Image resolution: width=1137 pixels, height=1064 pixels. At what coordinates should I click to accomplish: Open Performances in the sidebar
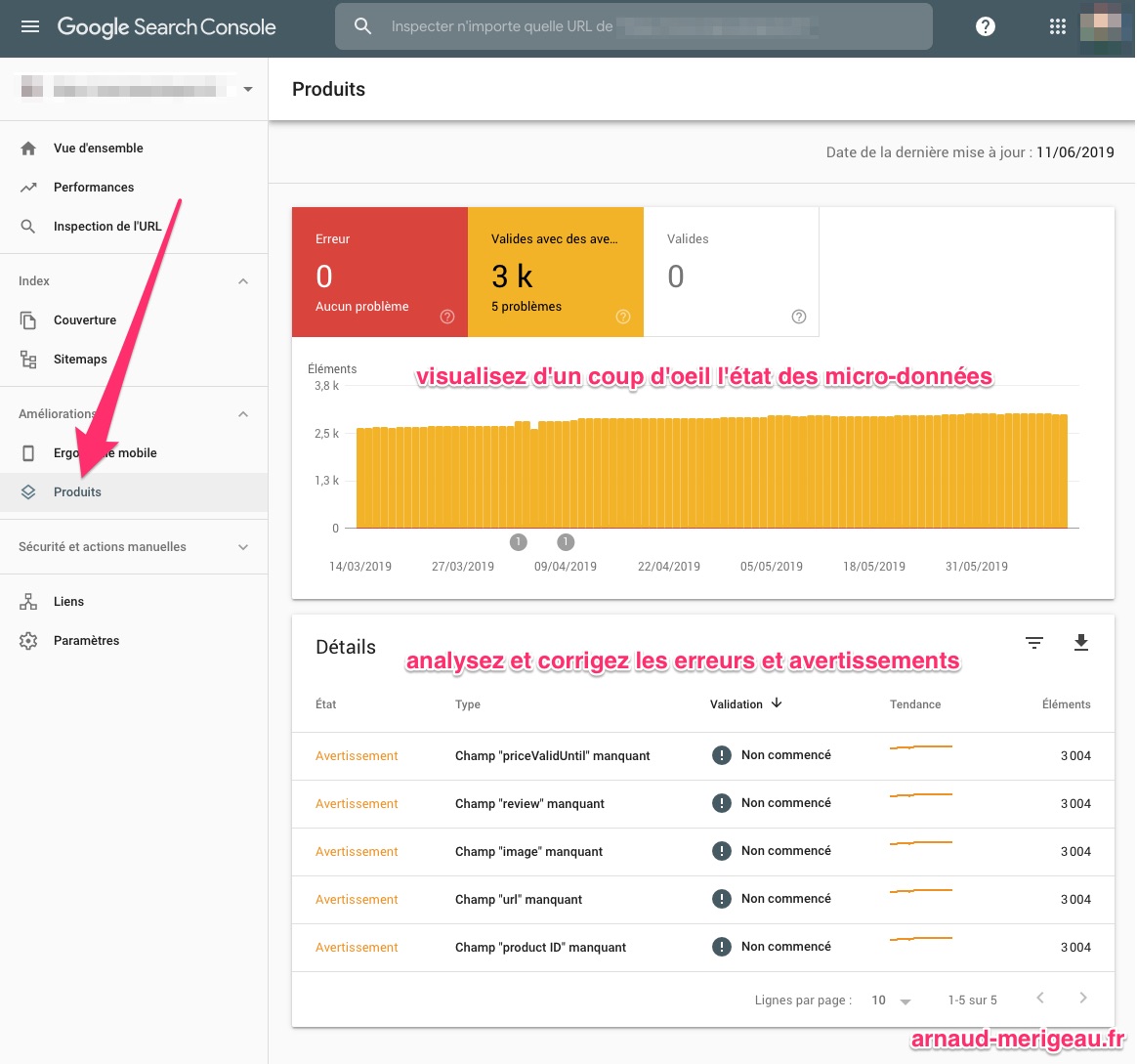coord(94,188)
